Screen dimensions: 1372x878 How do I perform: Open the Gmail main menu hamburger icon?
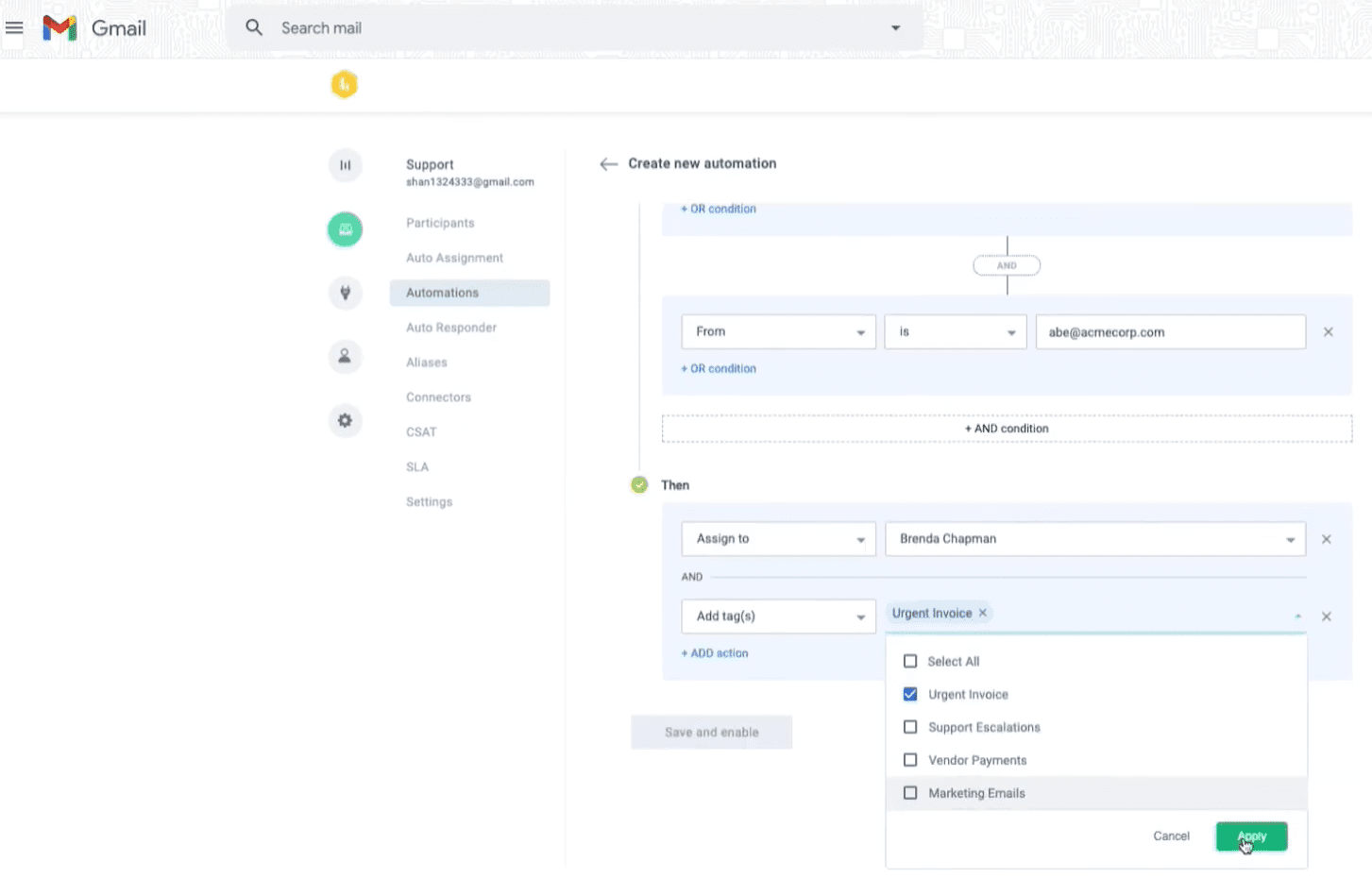tap(14, 28)
